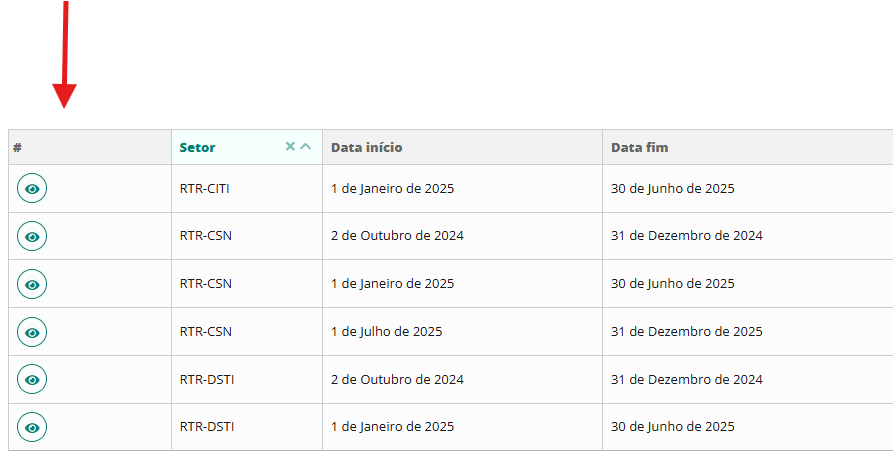Click the 31 de Dezembro de 2025 cell

pyautogui.click(x=686, y=332)
